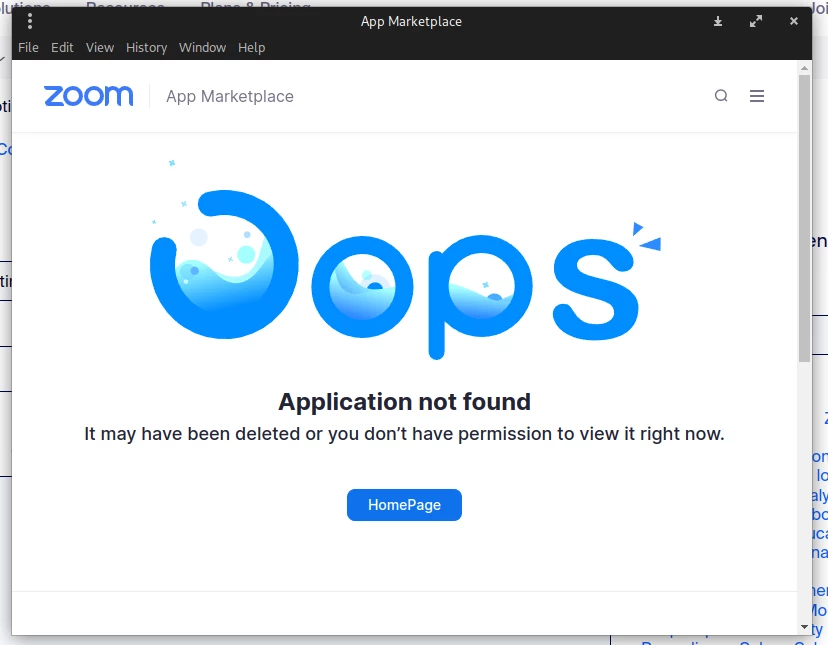Viewport: 828px width, 645px height.
Task: Click the download arrow icon in title bar
Action: coord(718,21)
